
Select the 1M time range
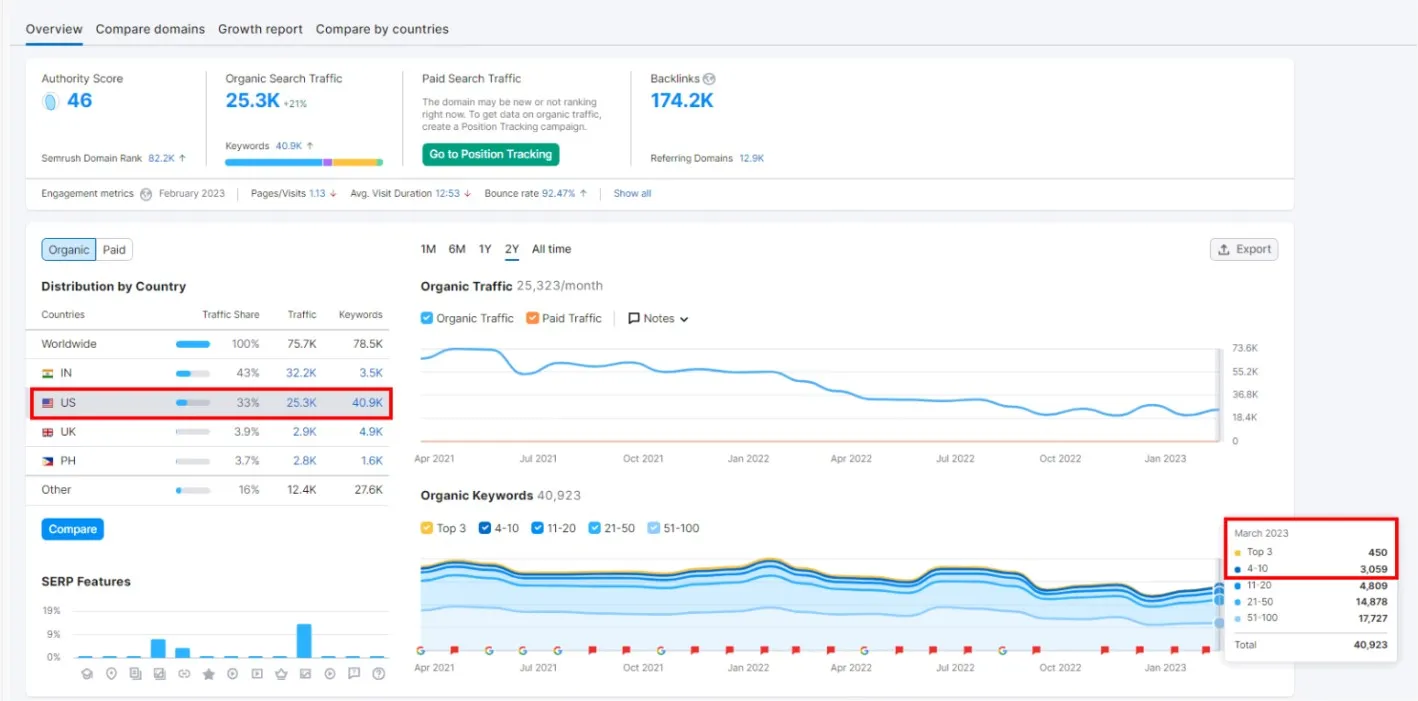click(x=428, y=249)
